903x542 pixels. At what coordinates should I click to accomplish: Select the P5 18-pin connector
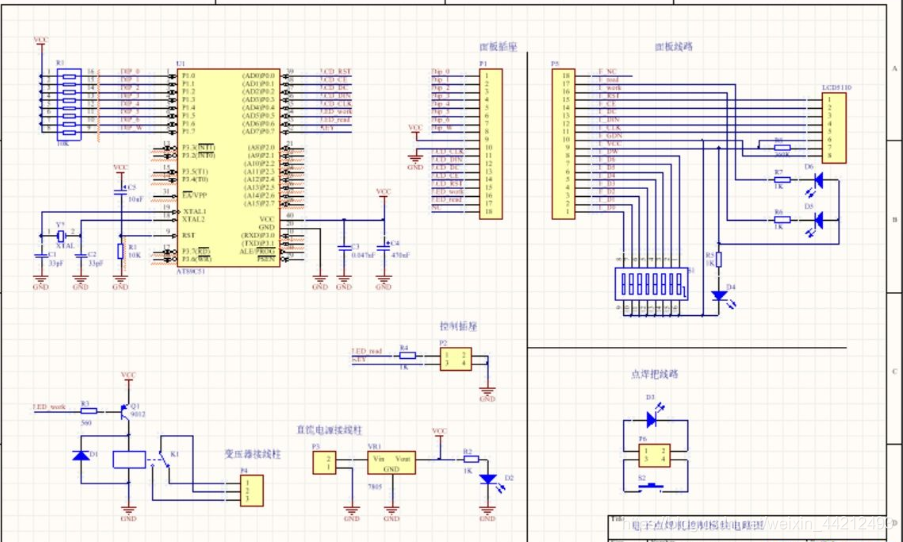pos(563,144)
